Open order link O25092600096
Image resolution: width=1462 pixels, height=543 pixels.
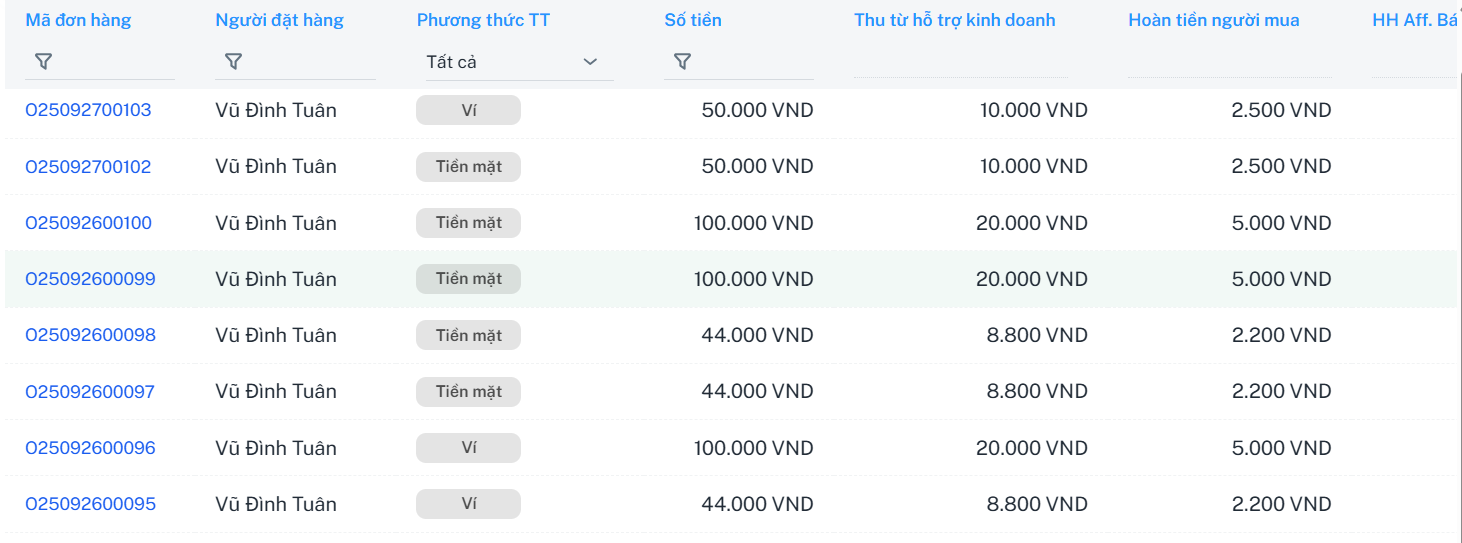point(90,448)
